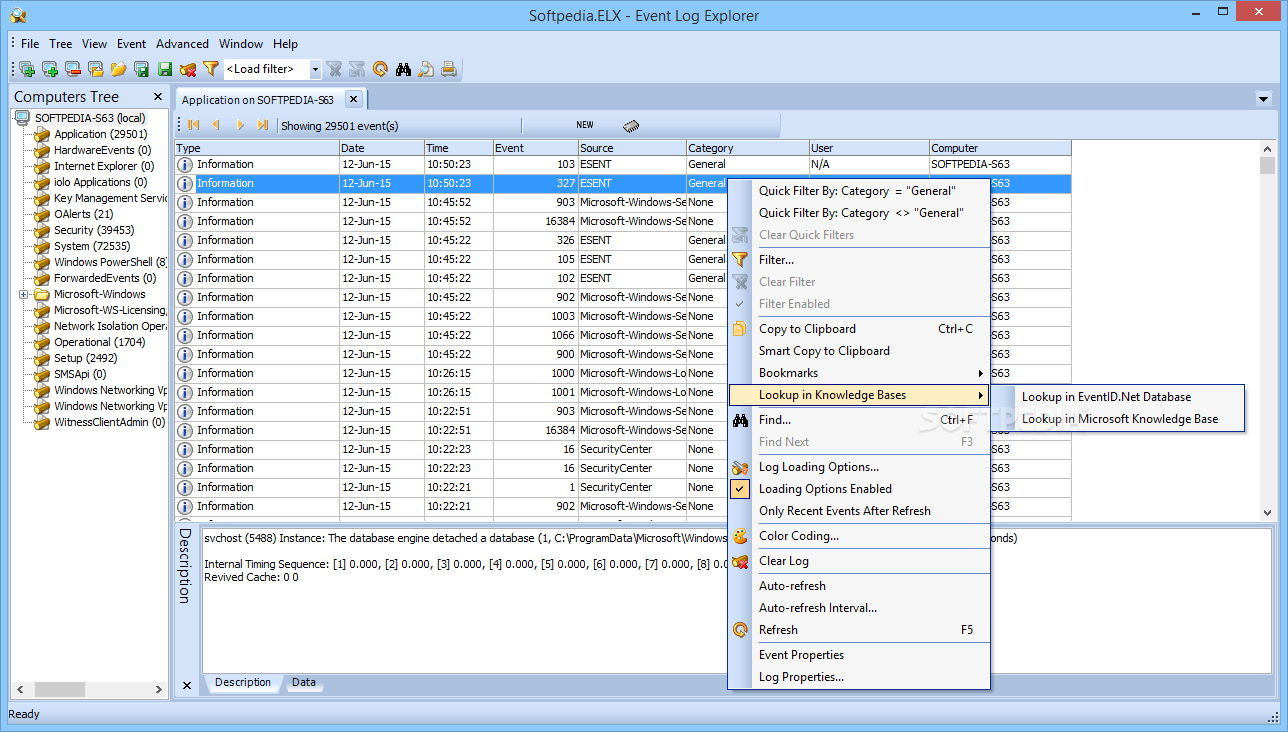Screen dimensions: 1288x732
Task: Click the green floppy disk save icon
Action: tap(164, 69)
